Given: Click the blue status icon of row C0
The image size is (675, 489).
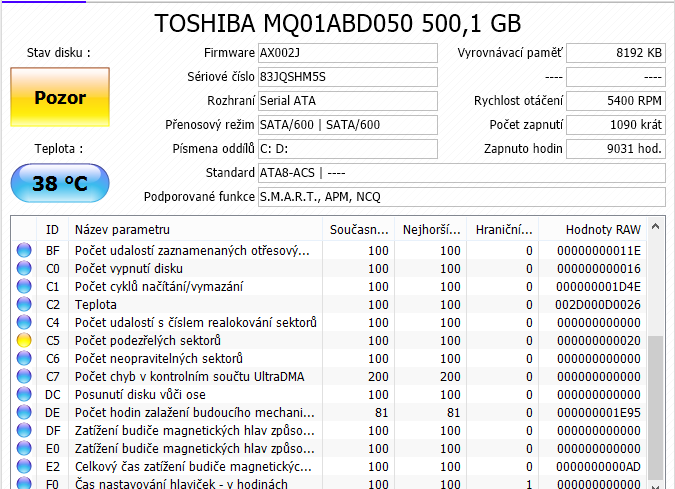Looking at the screenshot, I should tap(24, 268).
